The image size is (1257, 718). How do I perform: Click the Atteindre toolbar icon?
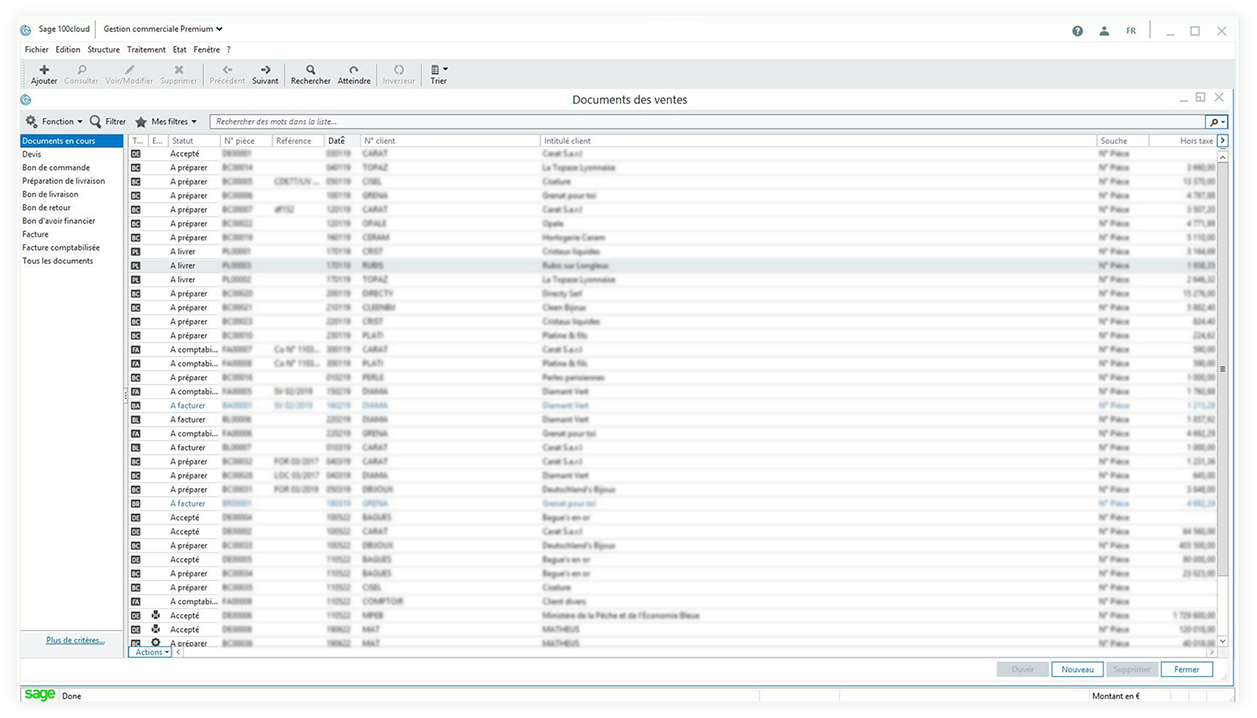coord(354,70)
